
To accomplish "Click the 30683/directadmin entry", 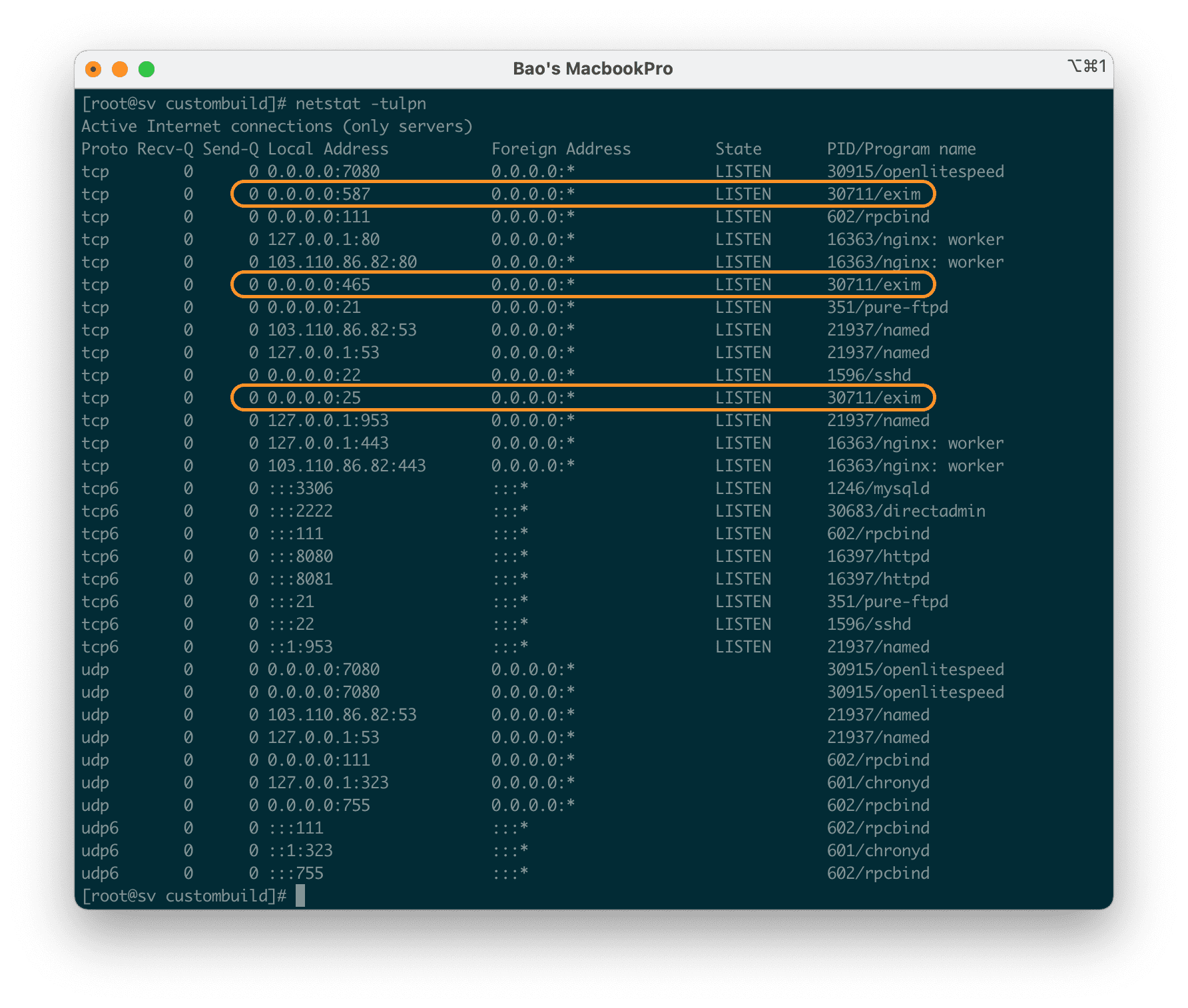I will (906, 511).
